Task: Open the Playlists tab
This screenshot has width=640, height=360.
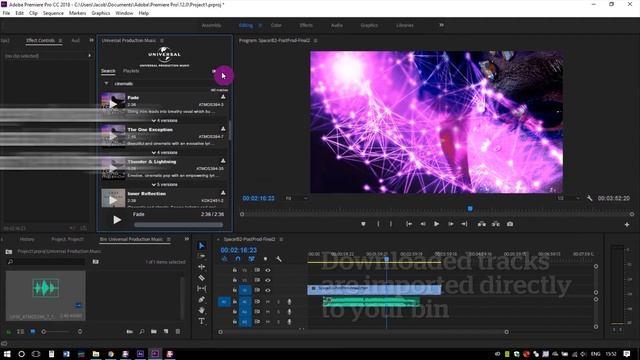Action: [131, 71]
